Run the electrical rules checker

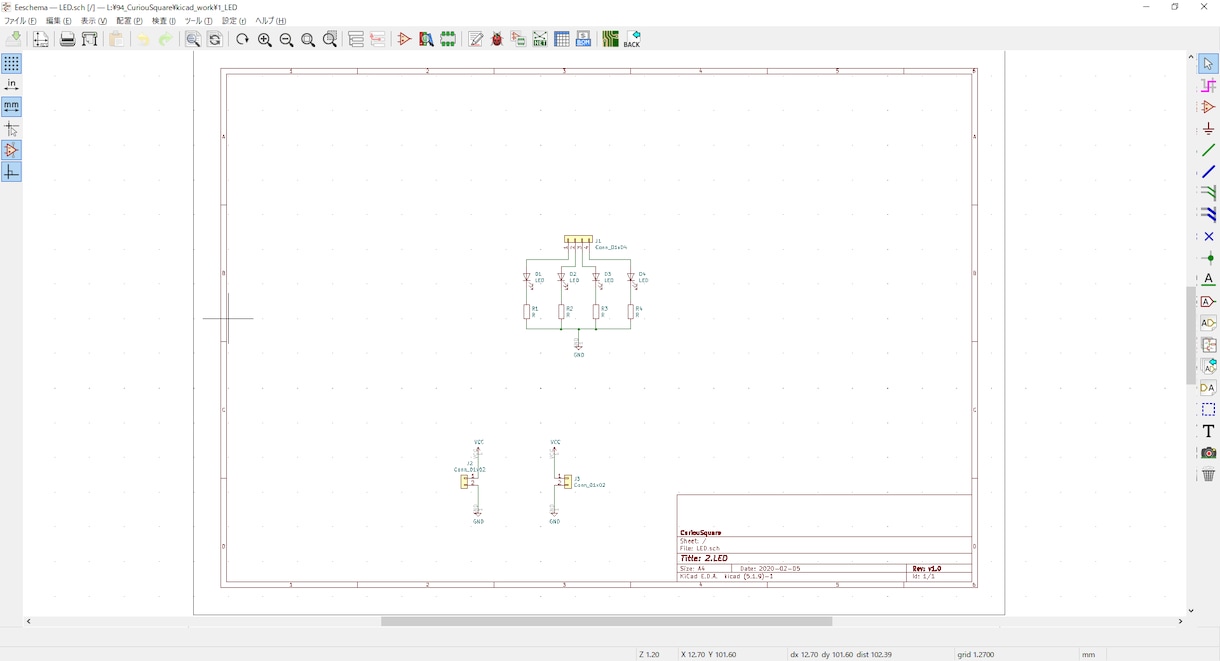pyautogui.click(x=497, y=39)
